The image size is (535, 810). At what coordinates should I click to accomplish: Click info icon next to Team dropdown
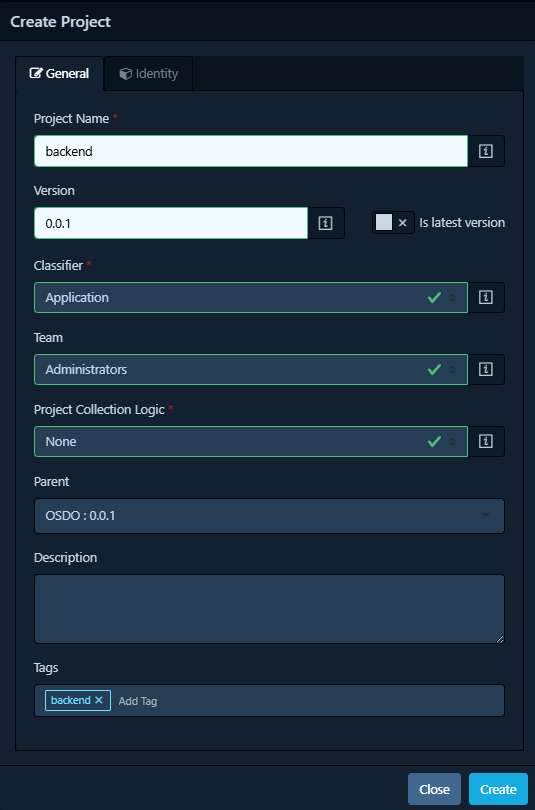click(x=485, y=369)
